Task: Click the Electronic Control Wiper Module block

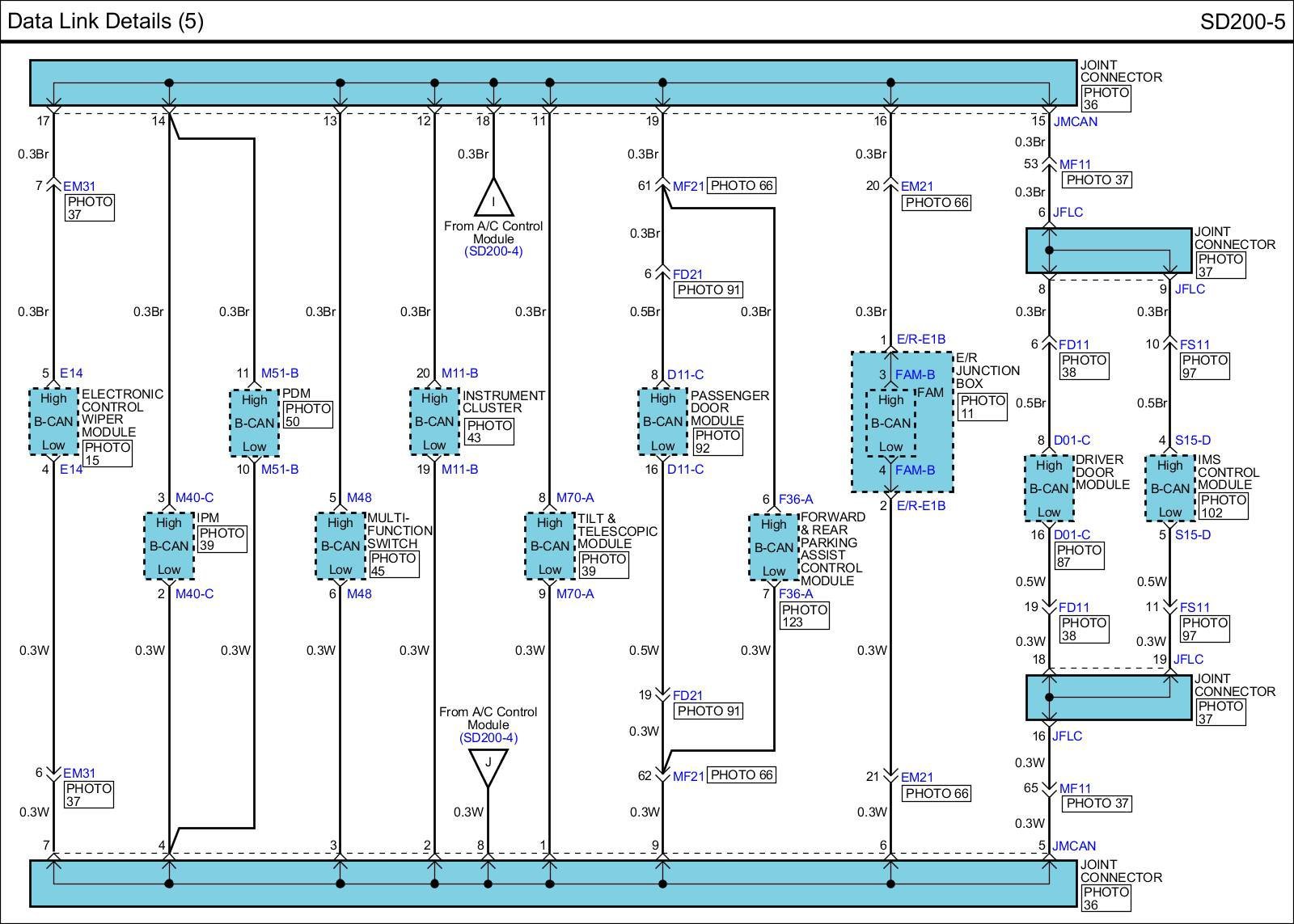Action: pyautogui.click(x=53, y=421)
